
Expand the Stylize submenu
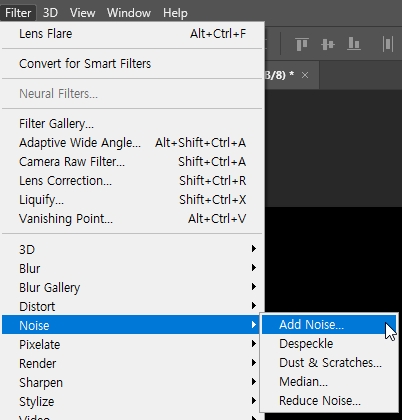132,401
